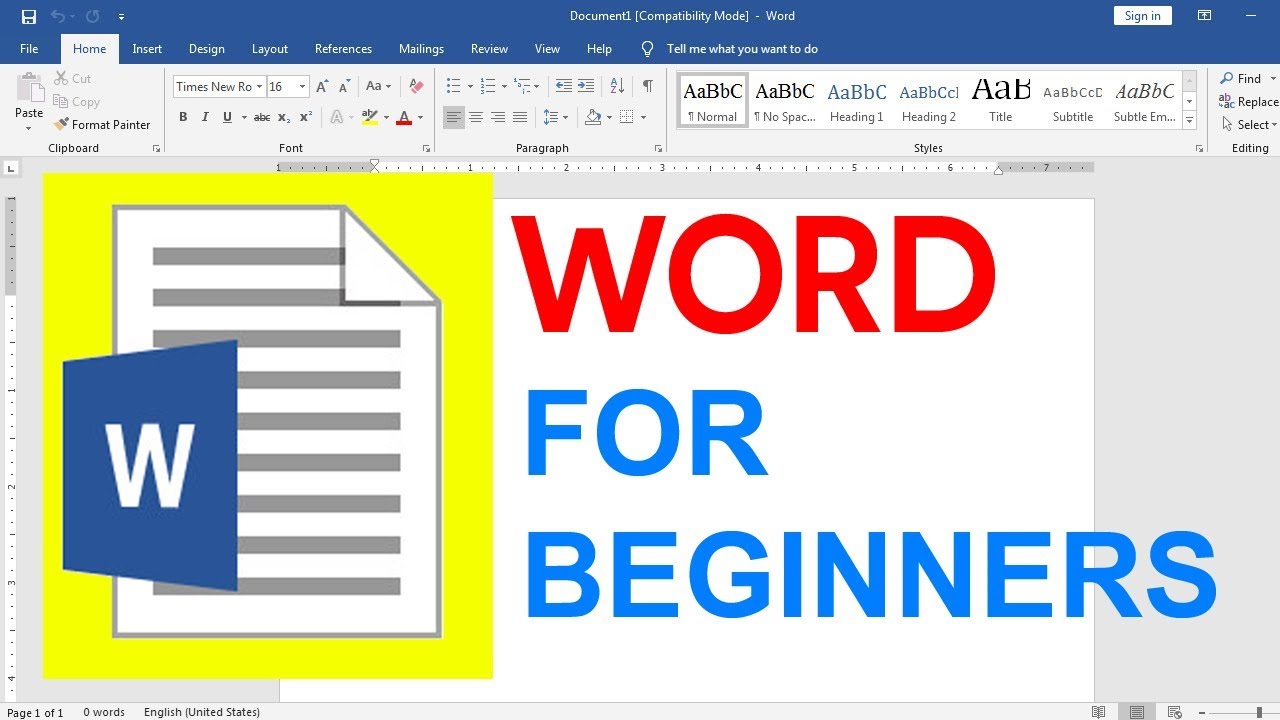Toggle Italic formatting
Image resolution: width=1280 pixels, height=720 pixels.
coord(205,117)
